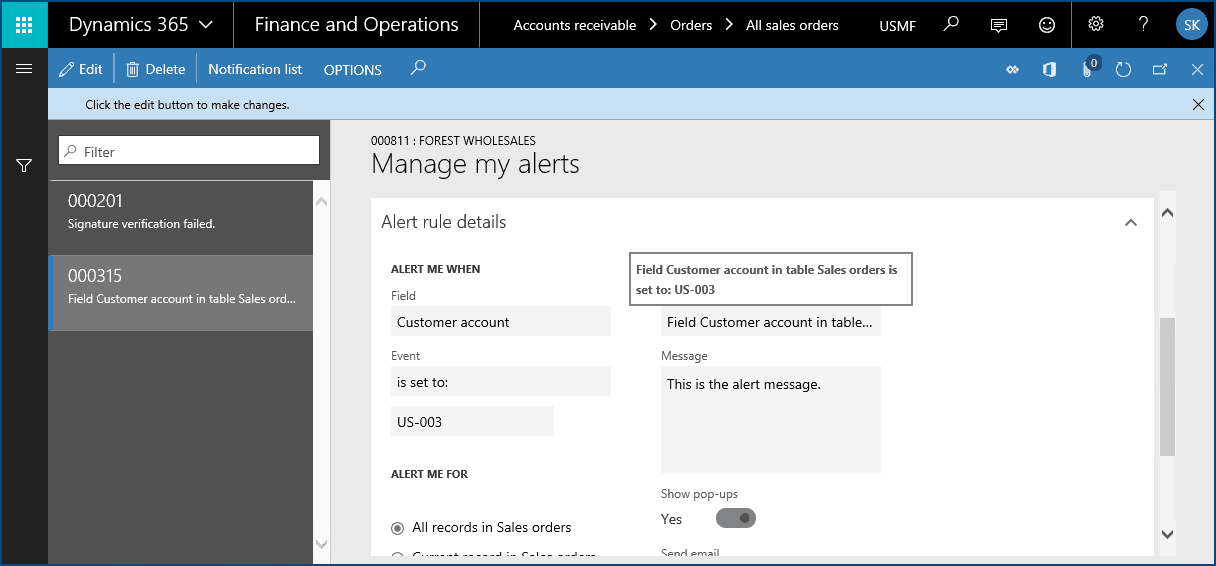Click the Filter input field
1216x566 pixels.
189,151
